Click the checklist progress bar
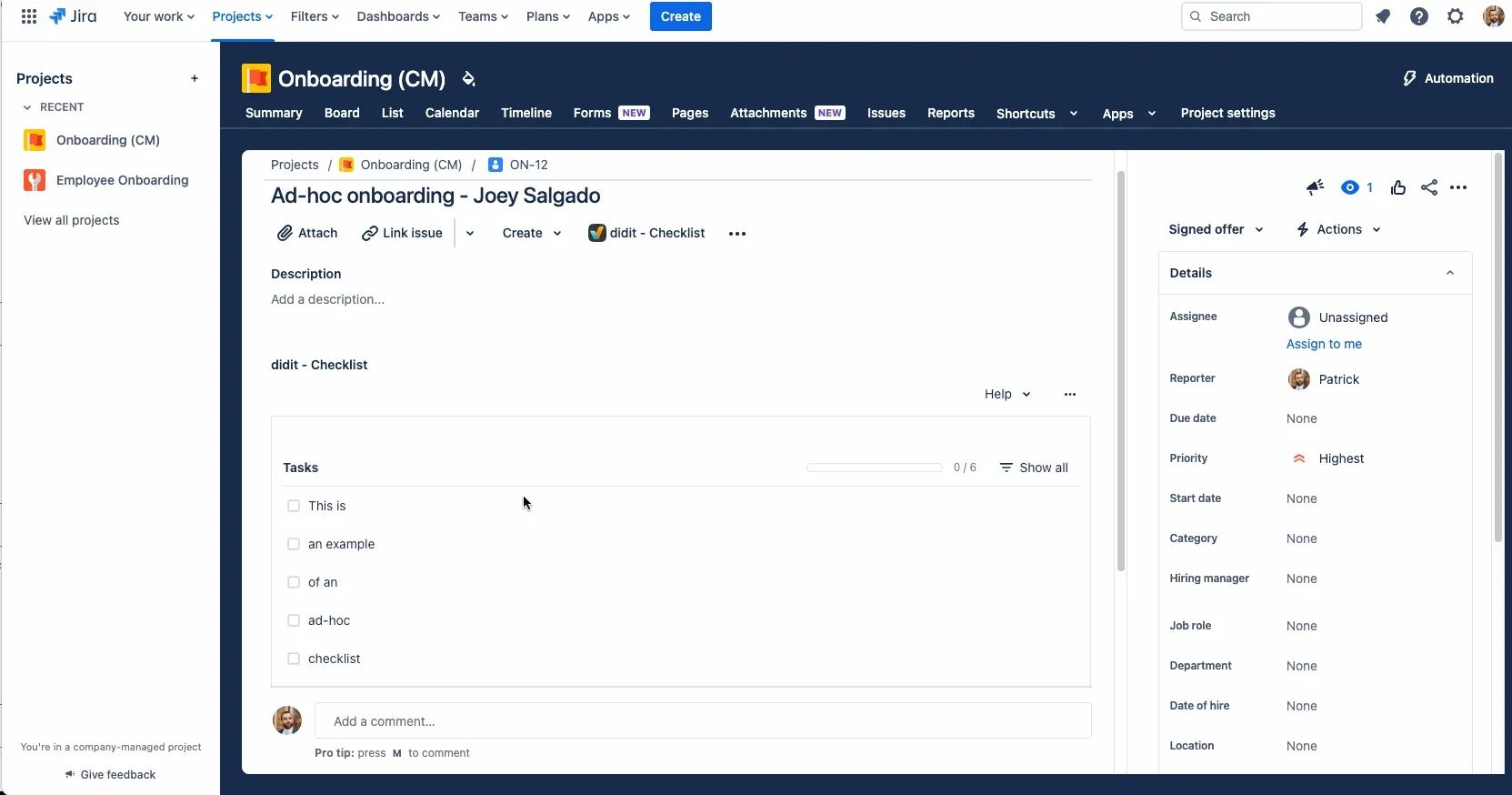Image resolution: width=1512 pixels, height=795 pixels. [x=874, y=468]
